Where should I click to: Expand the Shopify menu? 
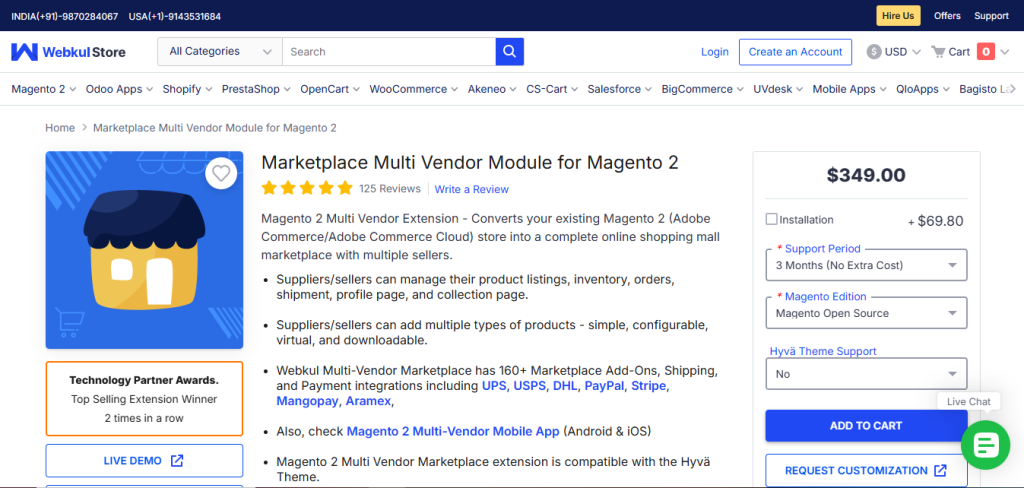point(187,89)
